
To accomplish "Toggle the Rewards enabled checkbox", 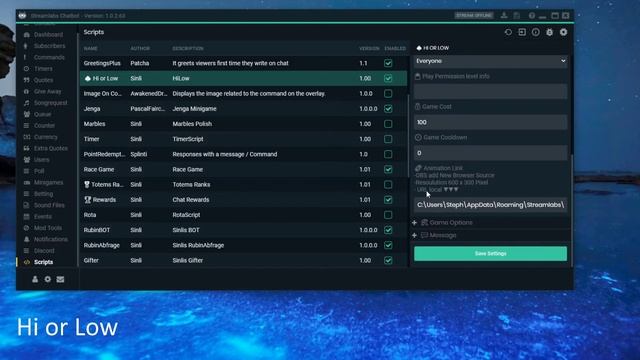I will [x=388, y=200].
